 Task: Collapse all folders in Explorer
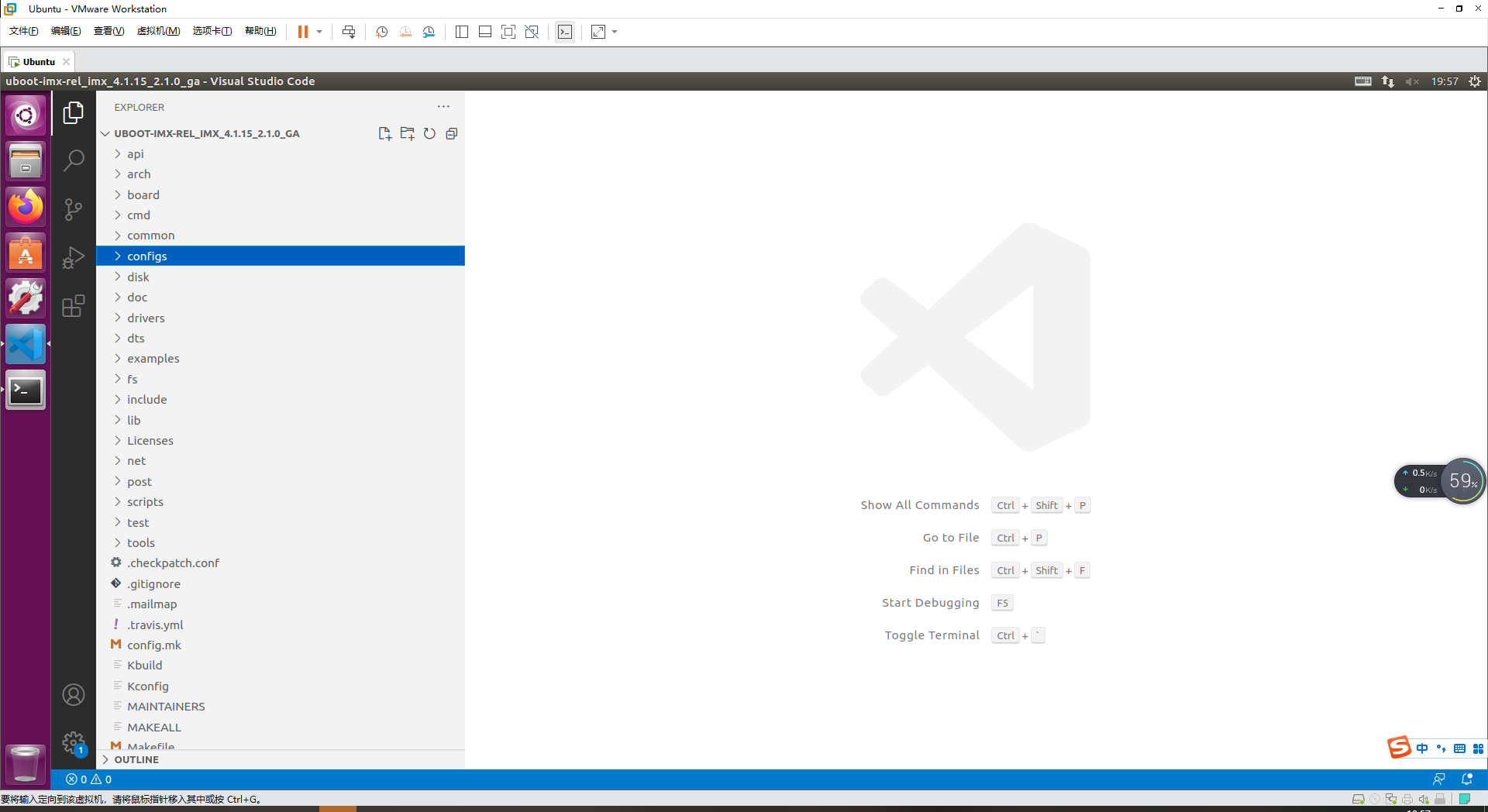tap(452, 133)
